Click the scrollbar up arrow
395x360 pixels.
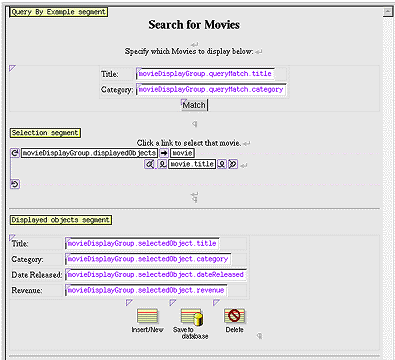point(387,12)
